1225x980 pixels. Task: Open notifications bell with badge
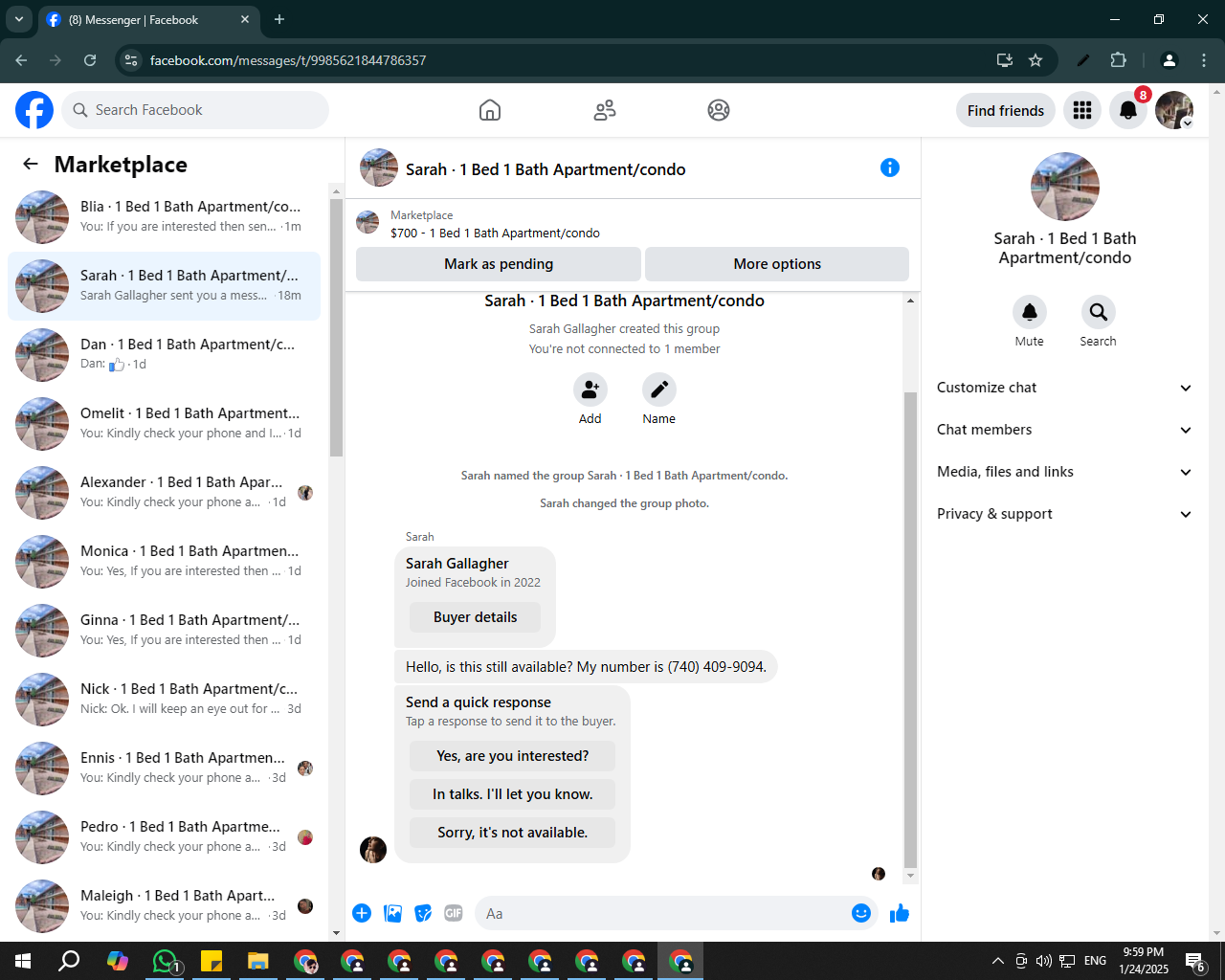pyautogui.click(x=1128, y=110)
